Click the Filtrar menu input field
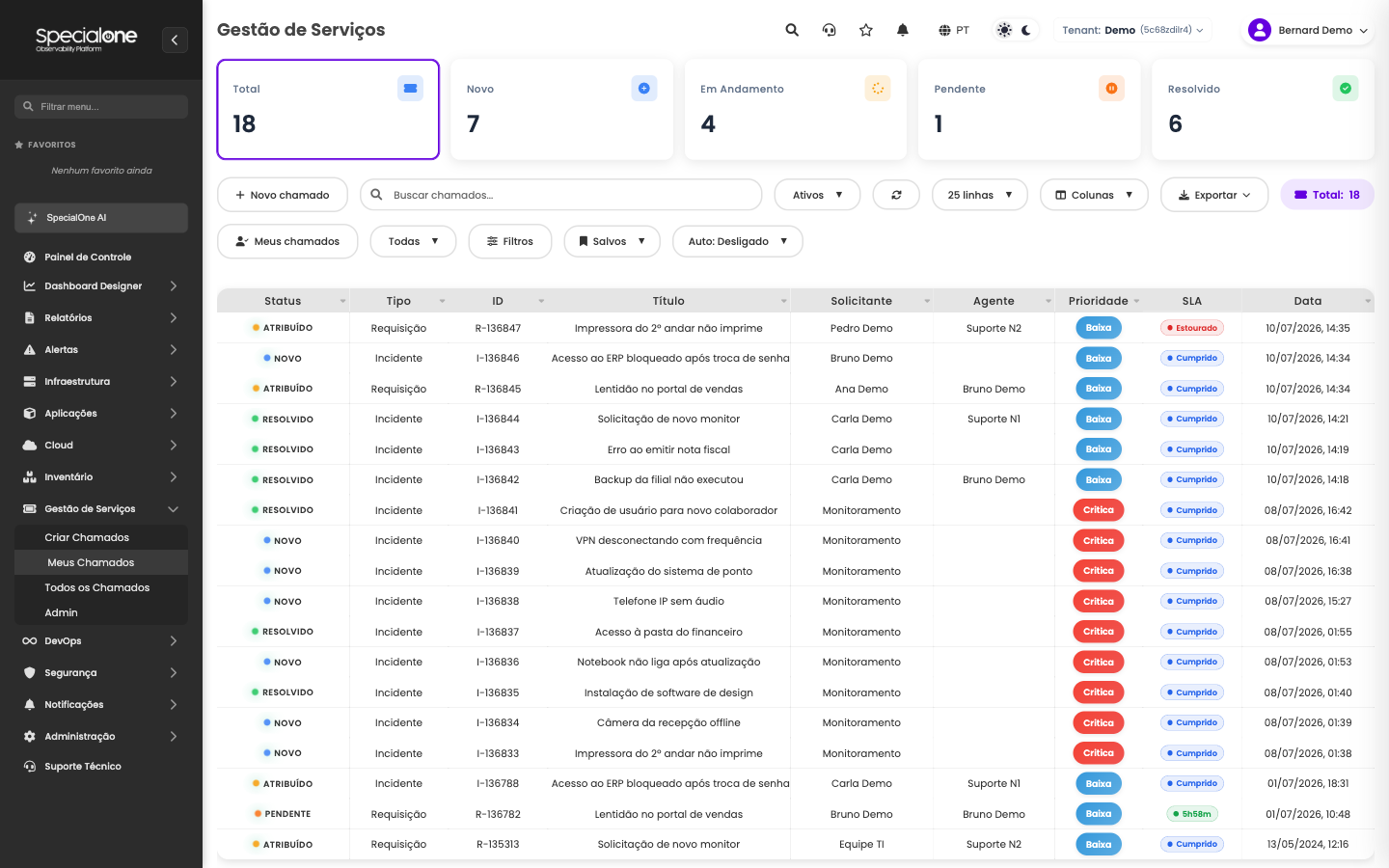 click(101, 107)
